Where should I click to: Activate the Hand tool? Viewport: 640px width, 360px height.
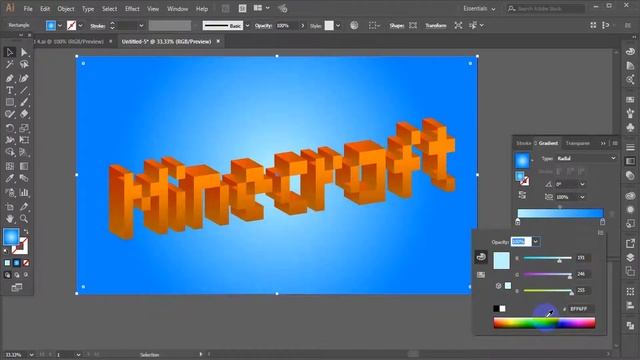pos(10,219)
